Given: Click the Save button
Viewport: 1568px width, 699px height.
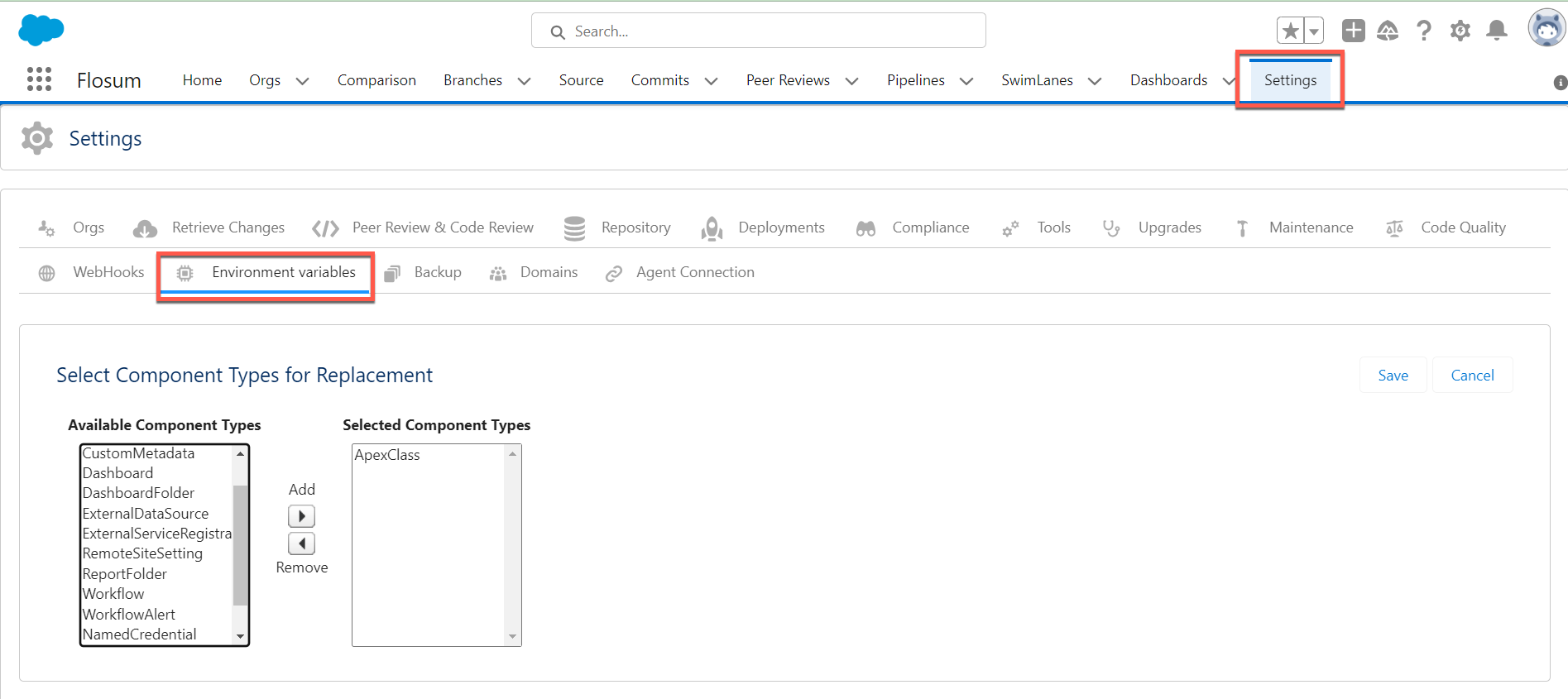Looking at the screenshot, I should click(x=1393, y=376).
